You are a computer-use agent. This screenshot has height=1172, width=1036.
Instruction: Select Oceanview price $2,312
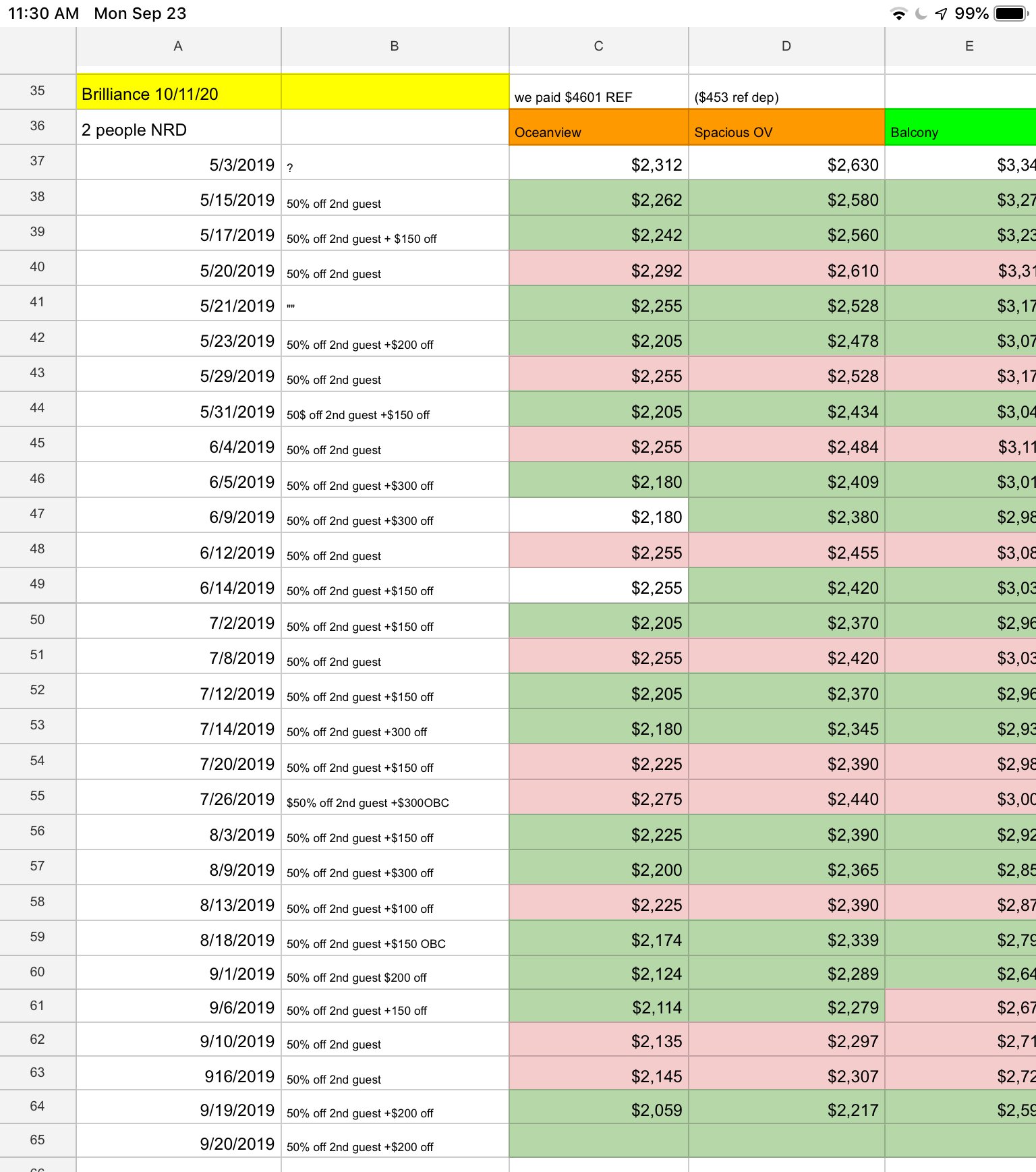(x=599, y=162)
